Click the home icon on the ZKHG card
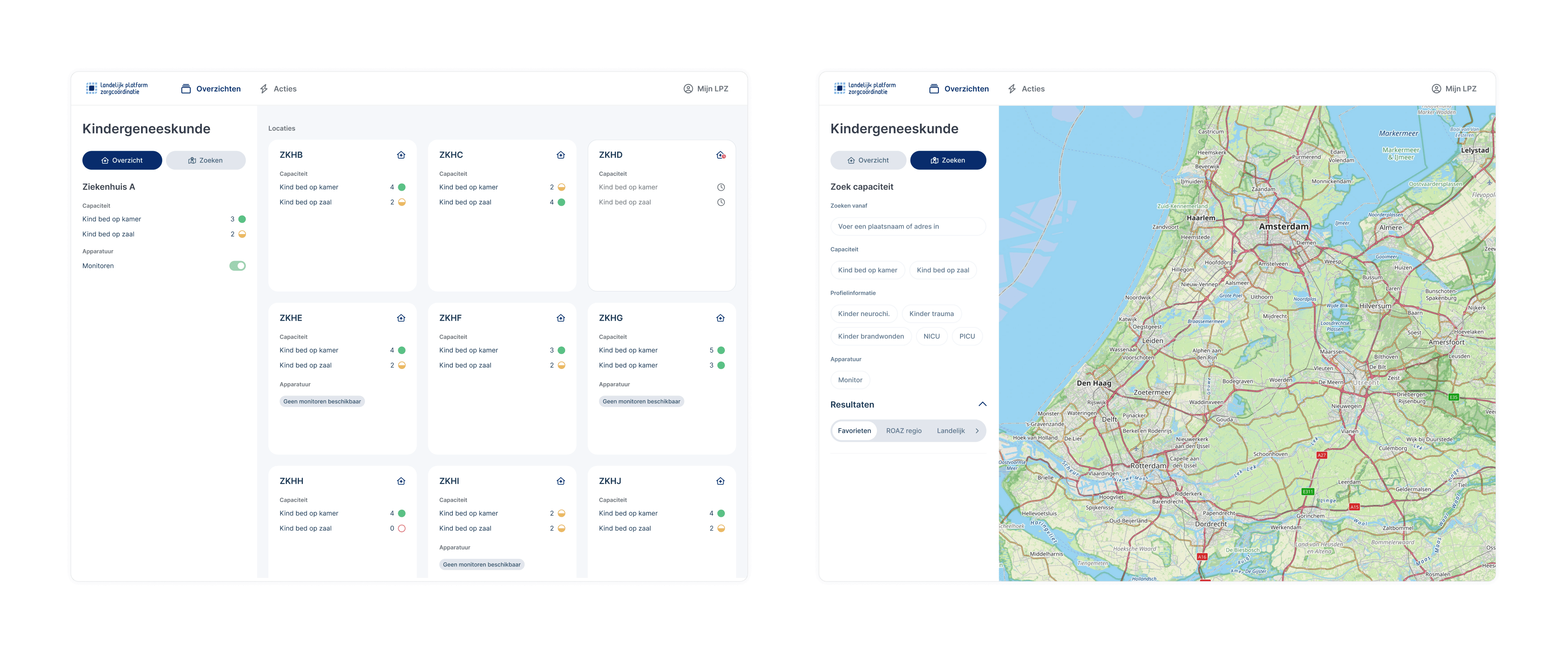Viewport: 1568px width, 653px height. point(720,317)
